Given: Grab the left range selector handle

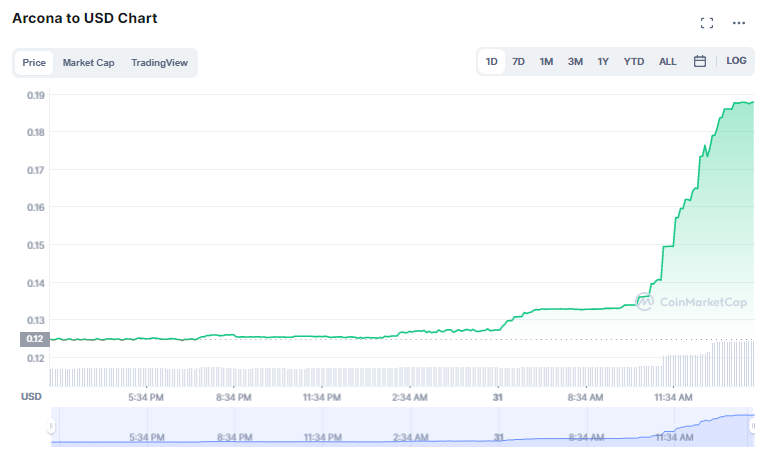Looking at the screenshot, I should click(x=51, y=426).
